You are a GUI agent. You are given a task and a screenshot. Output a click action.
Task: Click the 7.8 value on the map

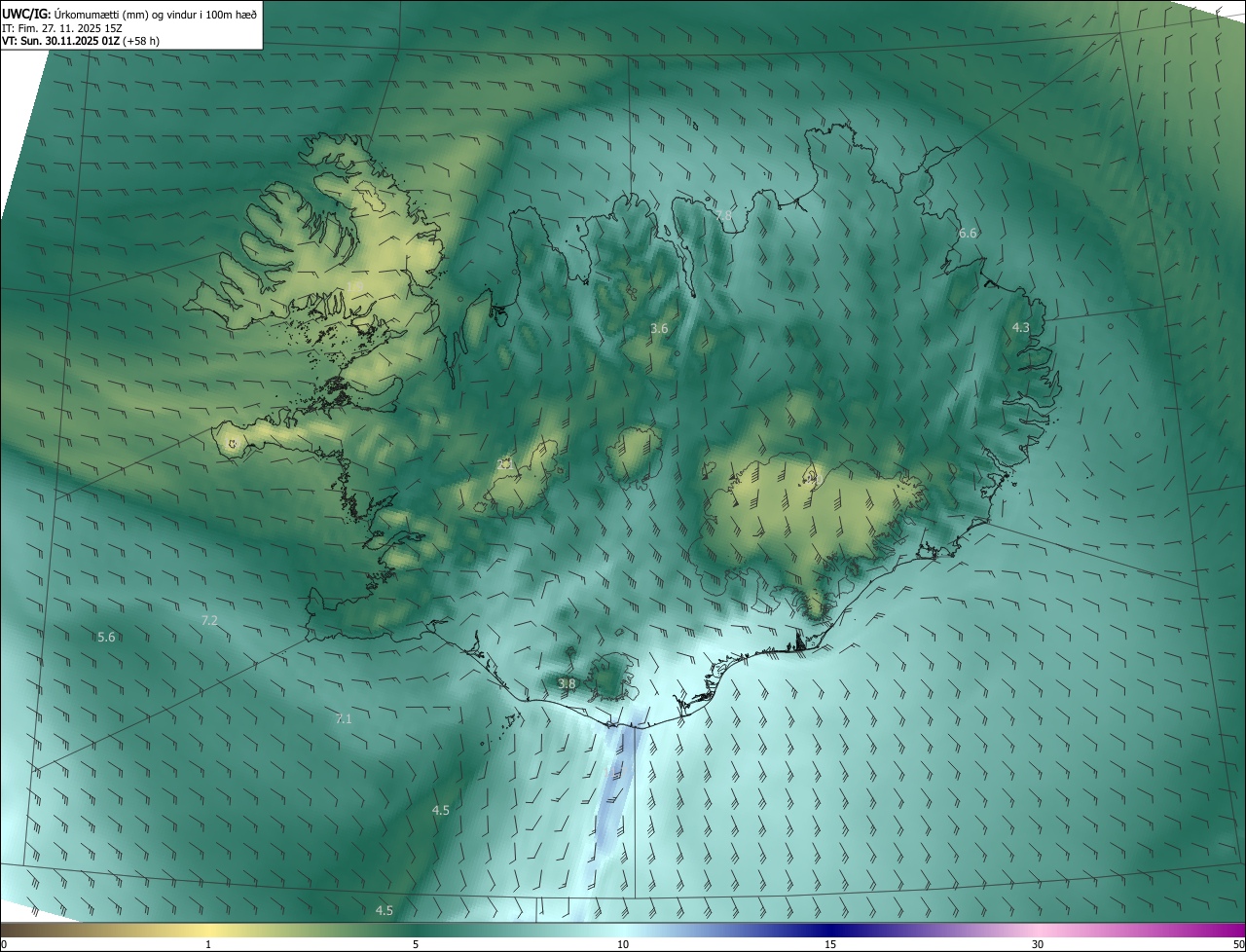point(723,215)
